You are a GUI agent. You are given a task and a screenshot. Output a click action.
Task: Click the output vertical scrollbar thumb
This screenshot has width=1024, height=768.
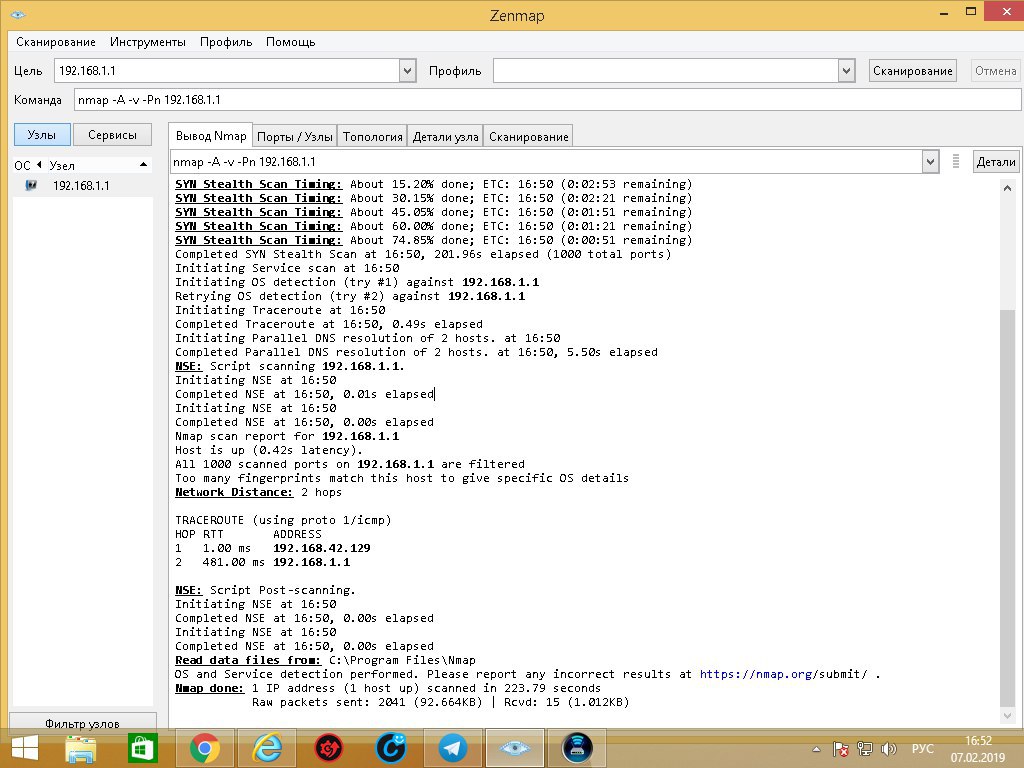(1007, 507)
